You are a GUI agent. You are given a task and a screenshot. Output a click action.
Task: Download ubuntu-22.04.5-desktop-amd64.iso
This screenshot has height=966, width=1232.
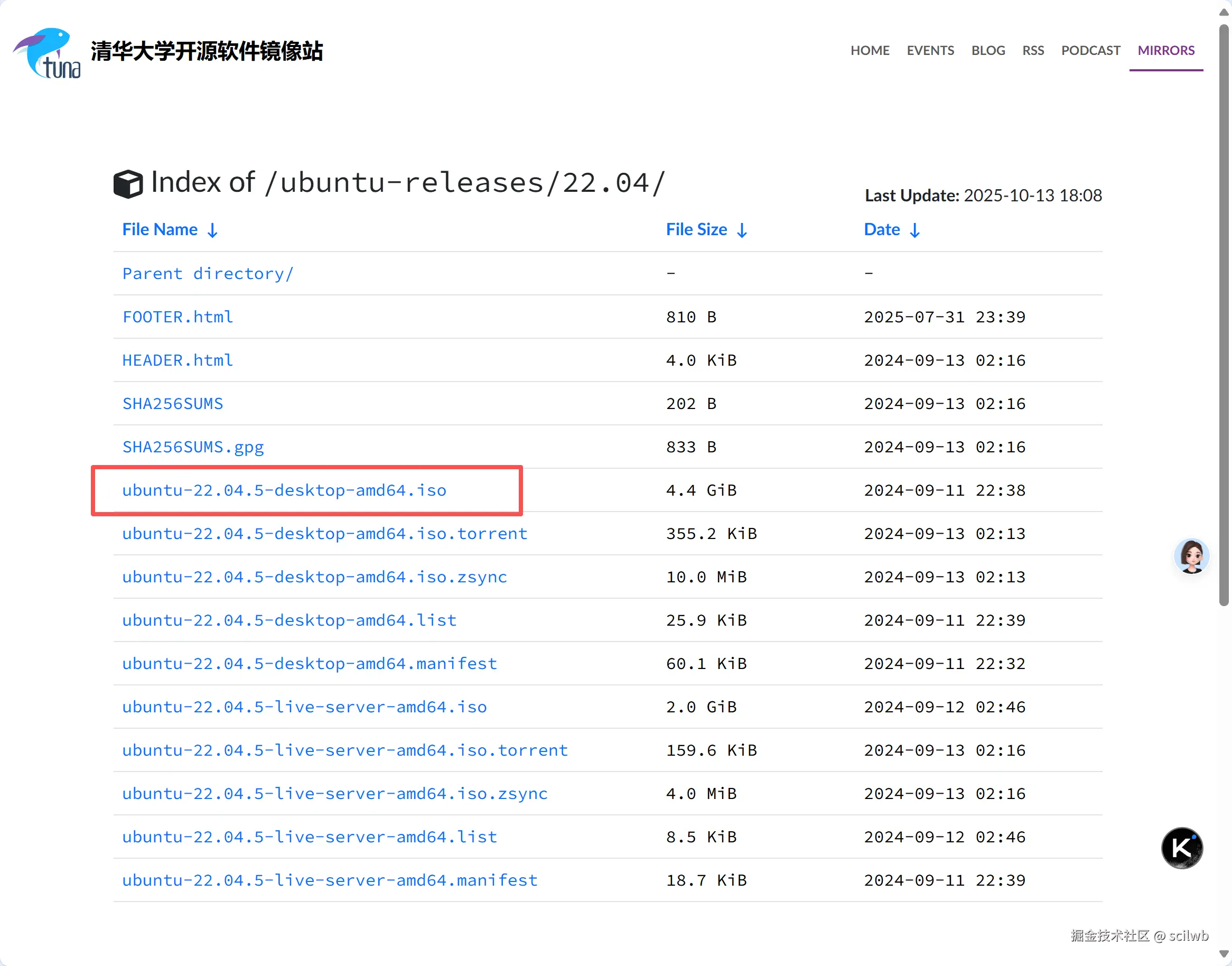click(284, 490)
